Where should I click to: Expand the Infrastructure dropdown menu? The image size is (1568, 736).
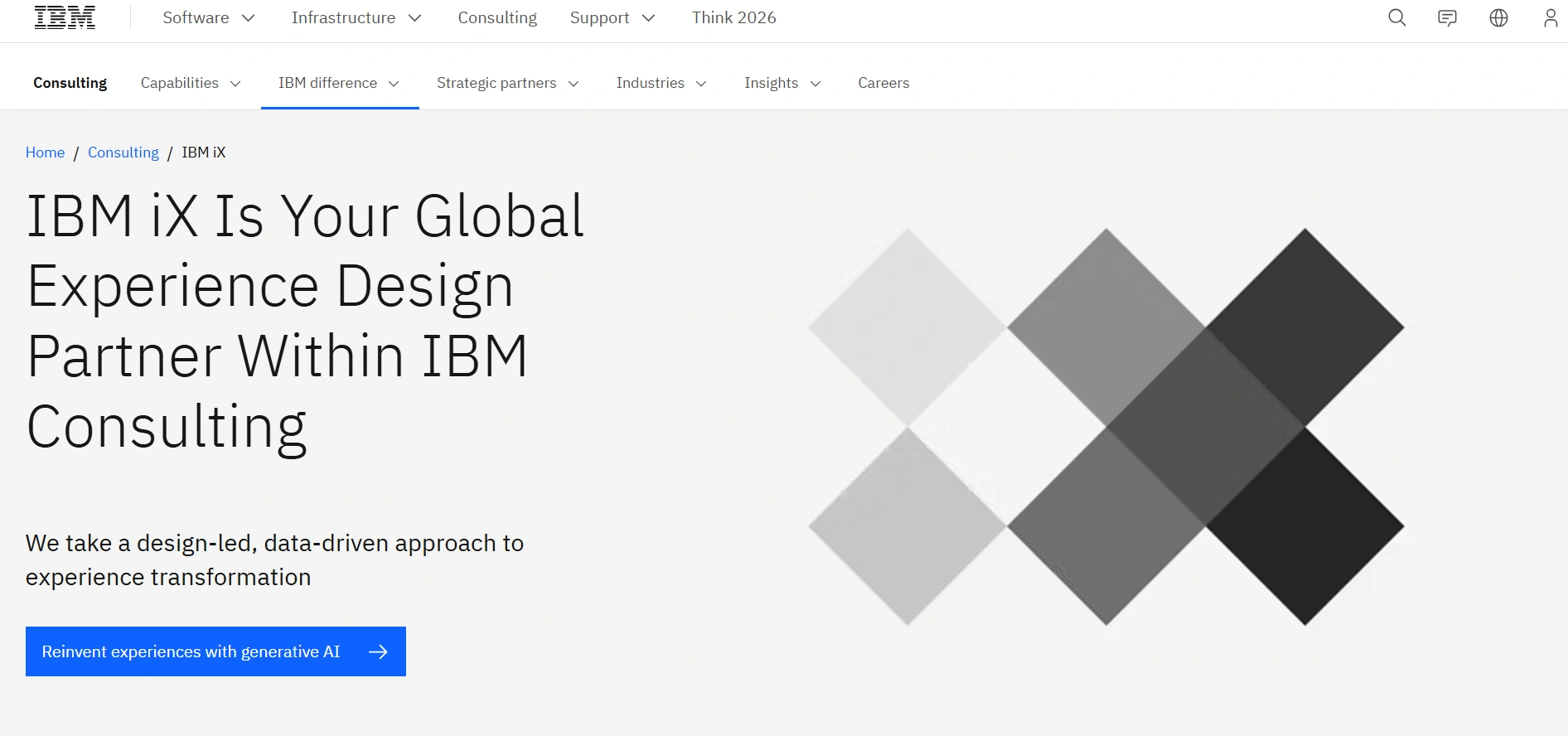coord(356,17)
